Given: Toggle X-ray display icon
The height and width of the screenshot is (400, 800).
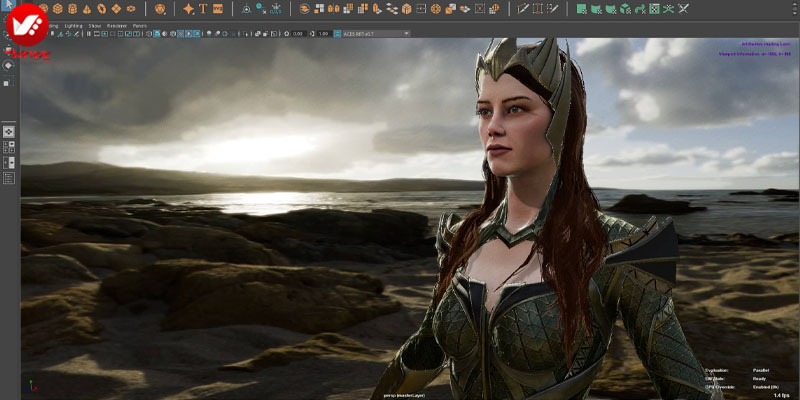Looking at the screenshot, I should (x=258, y=33).
